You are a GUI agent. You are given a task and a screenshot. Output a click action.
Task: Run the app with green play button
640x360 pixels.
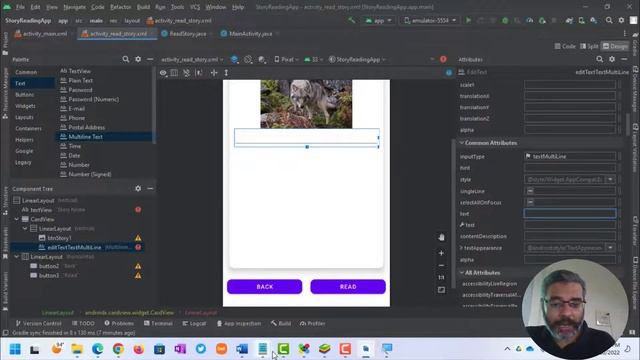click(468, 20)
